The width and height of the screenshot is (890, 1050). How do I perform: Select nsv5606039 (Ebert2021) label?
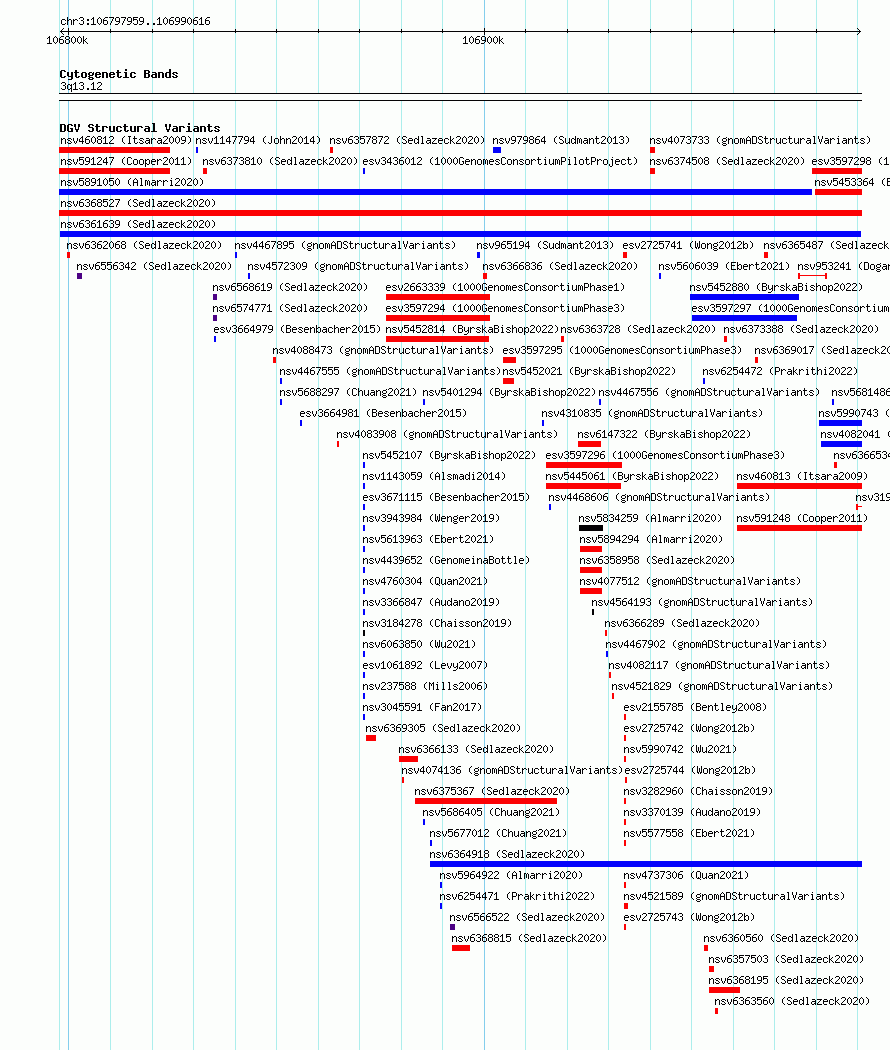pyautogui.click(x=724, y=267)
